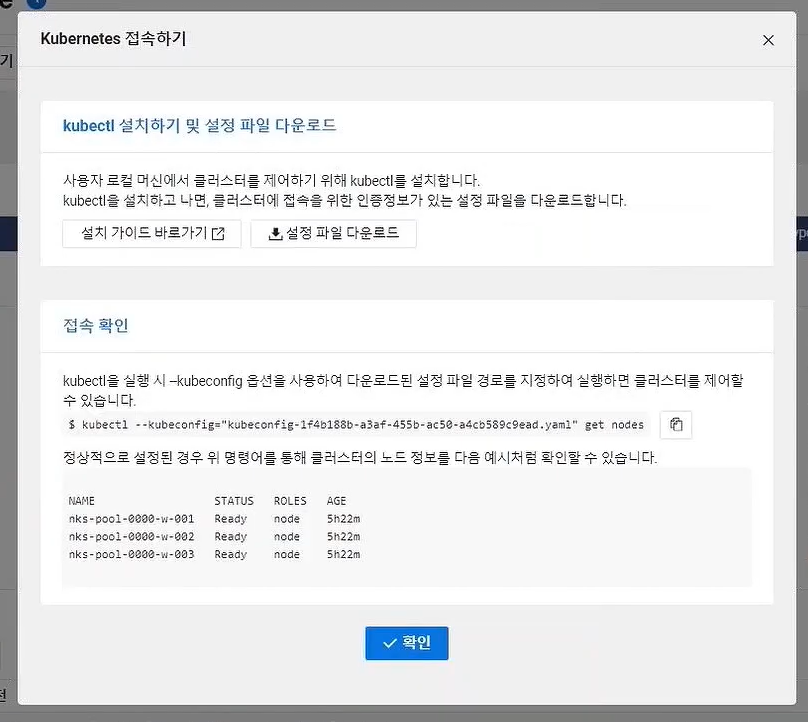Select the nks-pool-0000-w-001 node name
This screenshot has height=722, width=808.
(131, 518)
